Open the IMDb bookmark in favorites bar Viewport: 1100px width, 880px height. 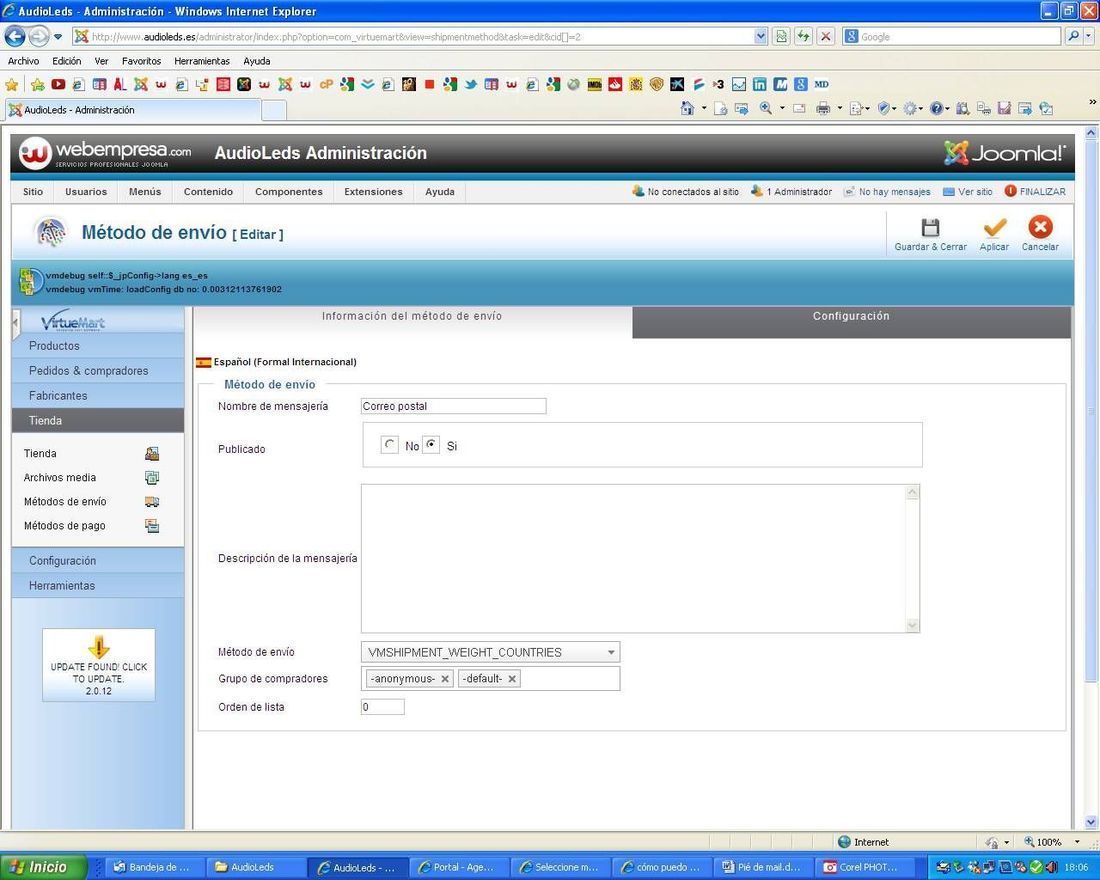click(x=594, y=84)
